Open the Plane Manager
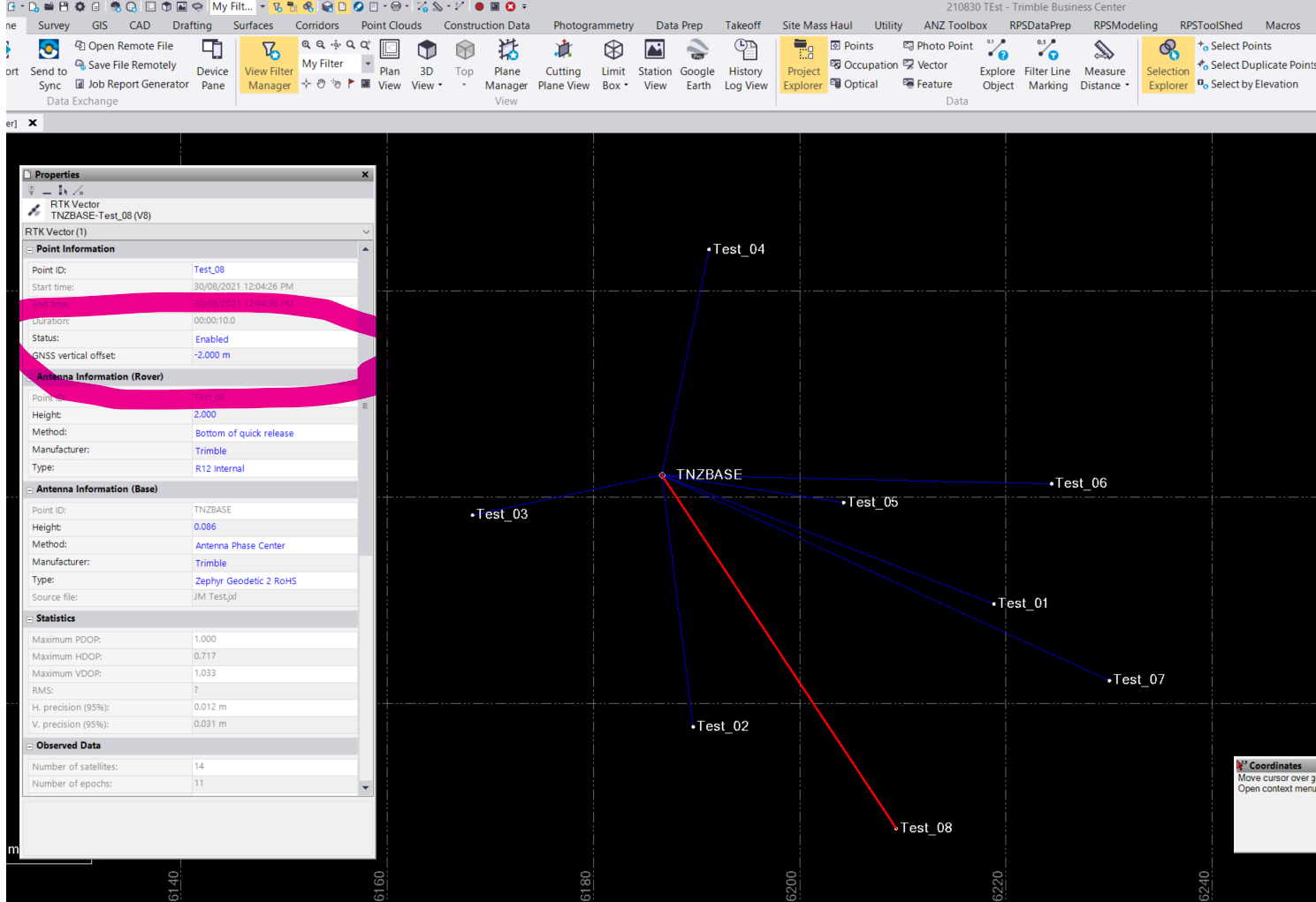The height and width of the screenshot is (902, 1316). tap(506, 64)
